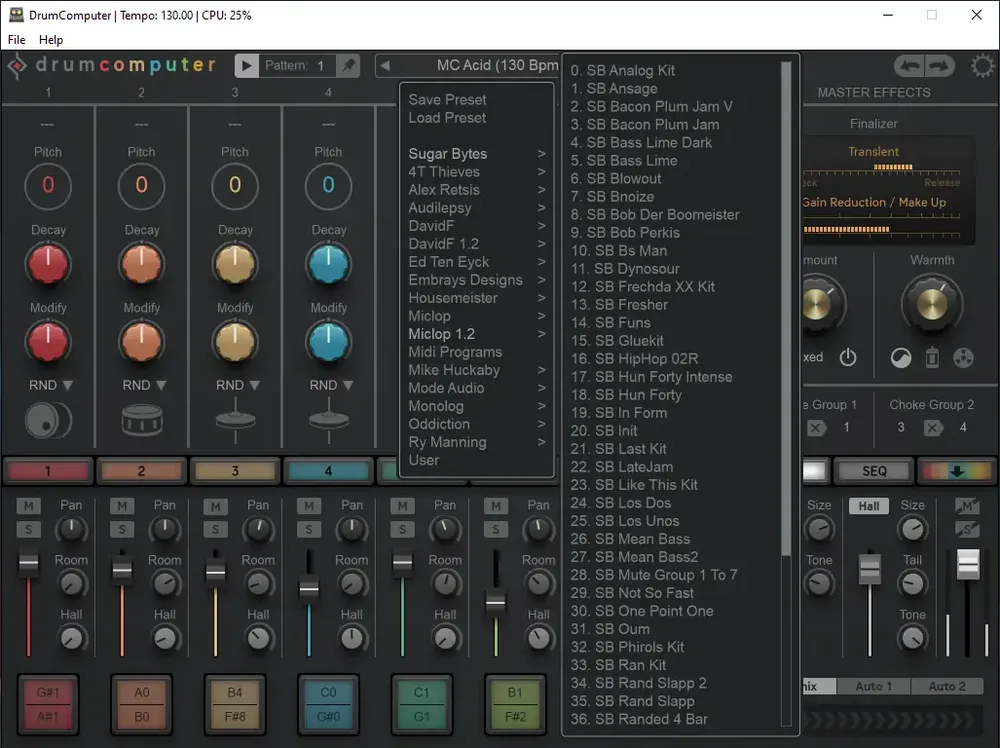Screen dimensions: 1000x748
Task: Open the Help menu
Action: point(51,40)
